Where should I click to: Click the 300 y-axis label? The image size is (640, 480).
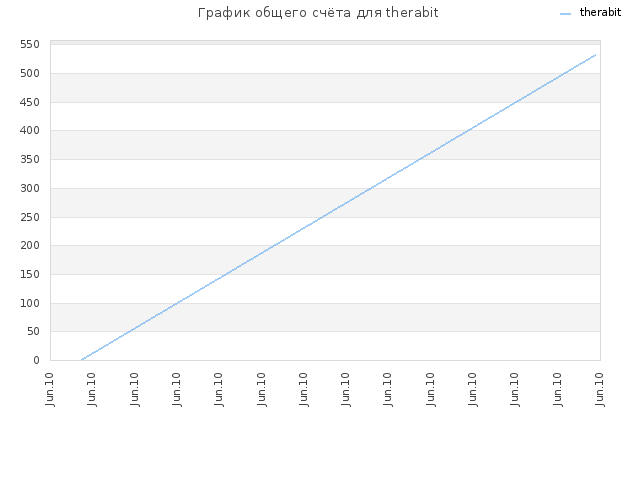point(30,189)
